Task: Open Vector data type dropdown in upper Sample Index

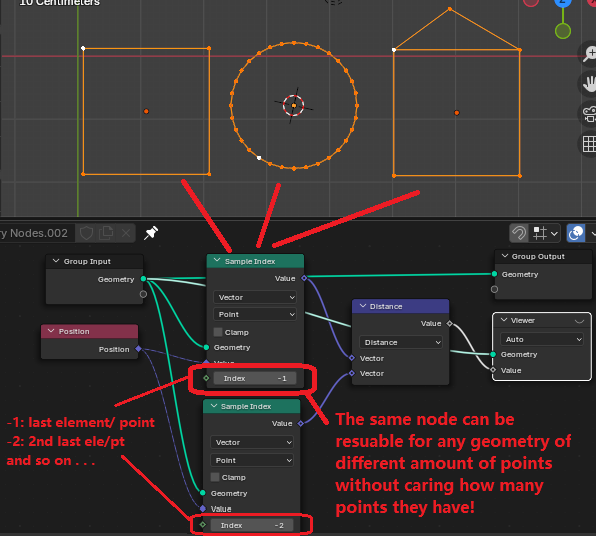Action: pos(255,297)
